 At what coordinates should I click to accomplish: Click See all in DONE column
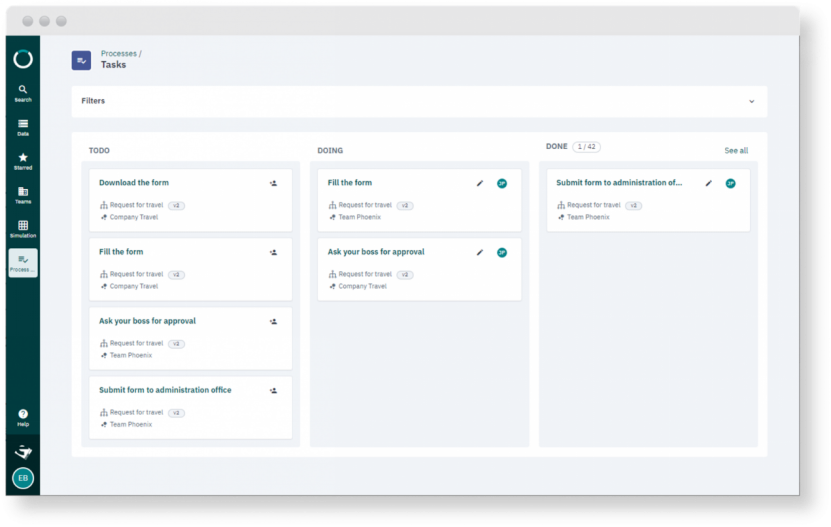tap(736, 151)
